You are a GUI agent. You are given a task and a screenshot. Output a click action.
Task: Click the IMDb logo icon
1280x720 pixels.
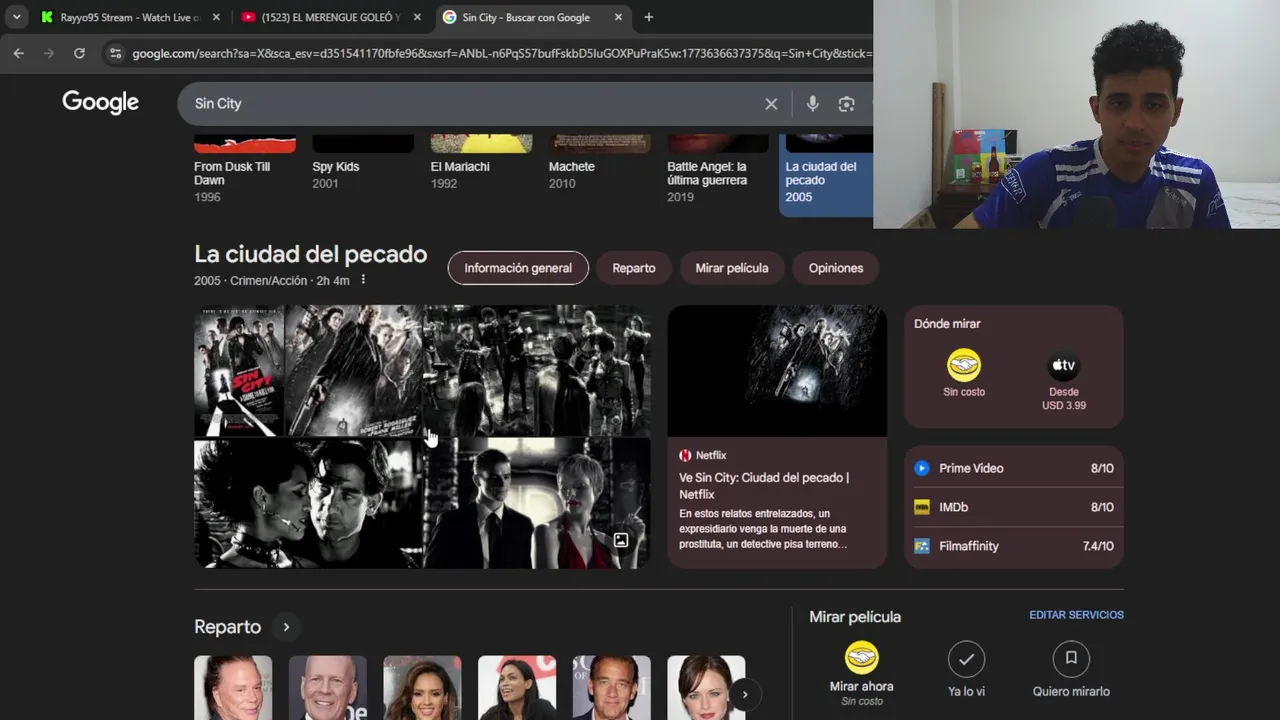[x=922, y=507]
